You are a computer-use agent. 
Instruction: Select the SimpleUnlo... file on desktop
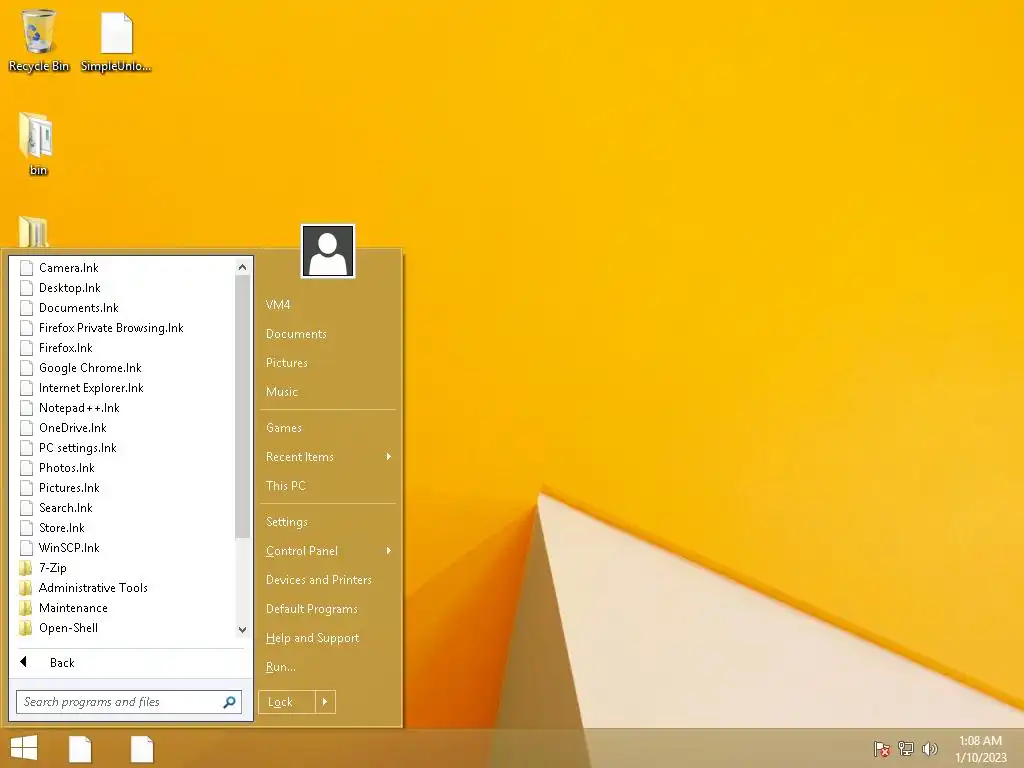(x=116, y=40)
